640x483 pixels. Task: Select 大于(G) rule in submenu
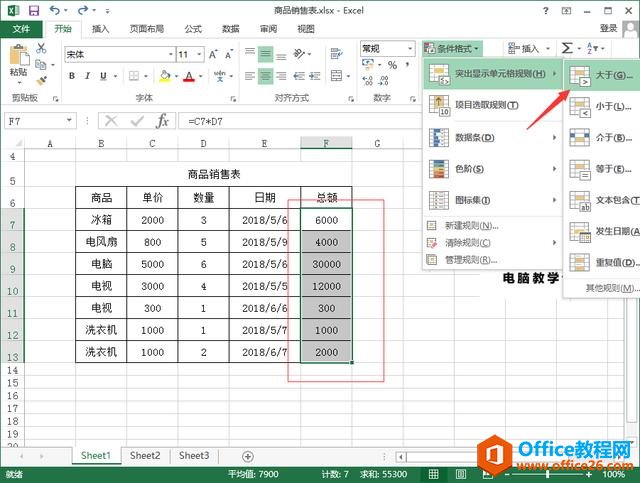click(602, 75)
